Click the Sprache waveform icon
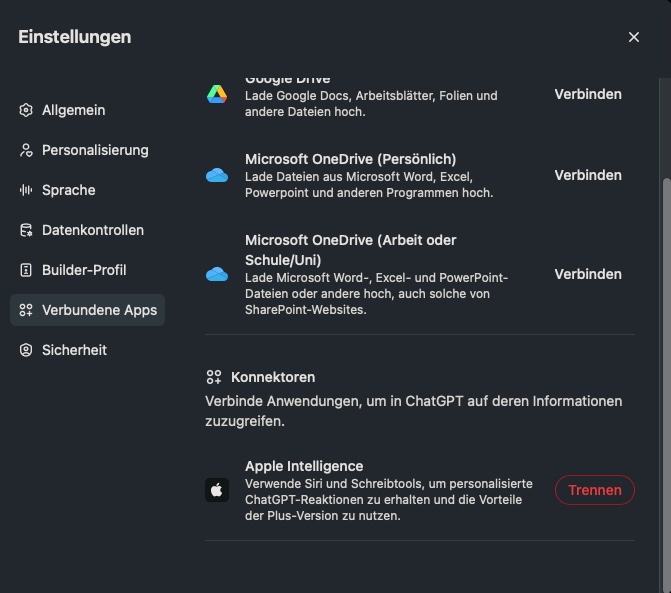The height and width of the screenshot is (593, 671). coord(26,190)
